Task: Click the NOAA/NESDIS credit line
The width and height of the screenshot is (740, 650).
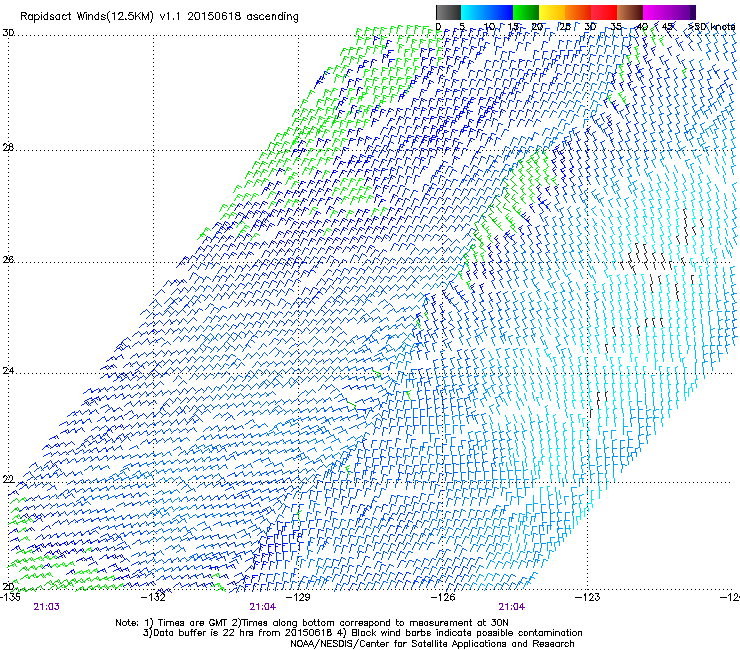Action: pyautogui.click(x=432, y=644)
